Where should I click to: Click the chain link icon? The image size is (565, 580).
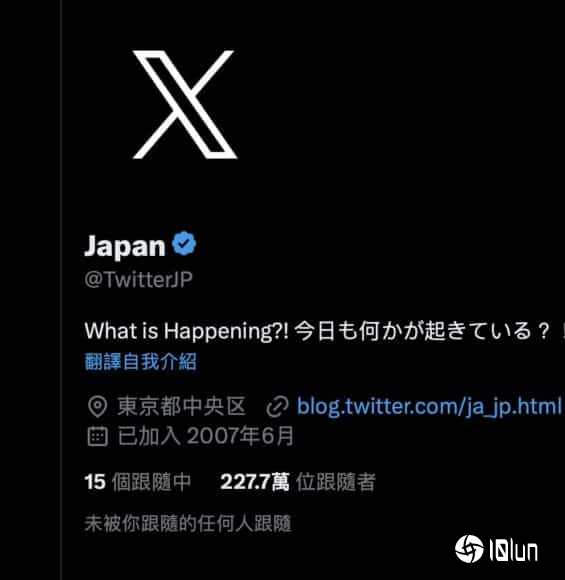point(278,407)
